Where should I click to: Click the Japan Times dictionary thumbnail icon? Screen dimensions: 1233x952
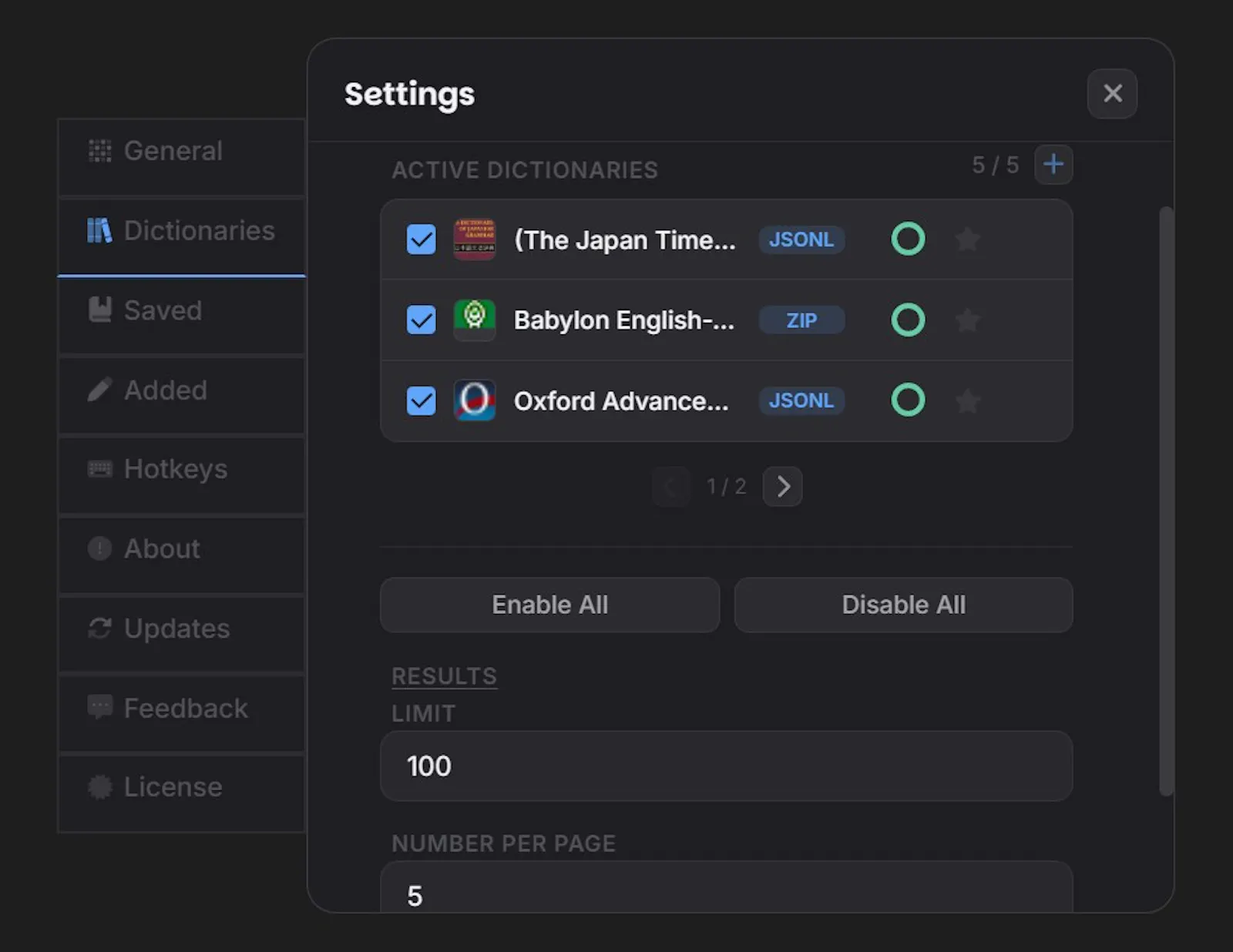coord(474,240)
